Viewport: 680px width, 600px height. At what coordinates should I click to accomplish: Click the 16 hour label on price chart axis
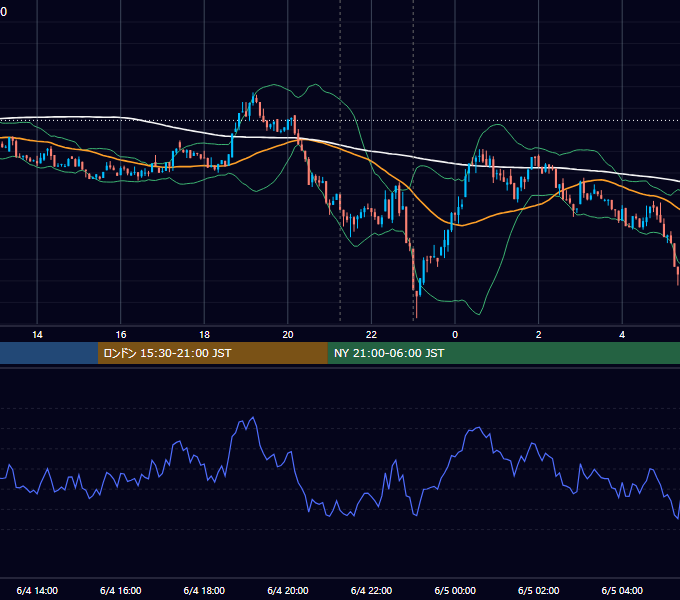click(x=121, y=335)
